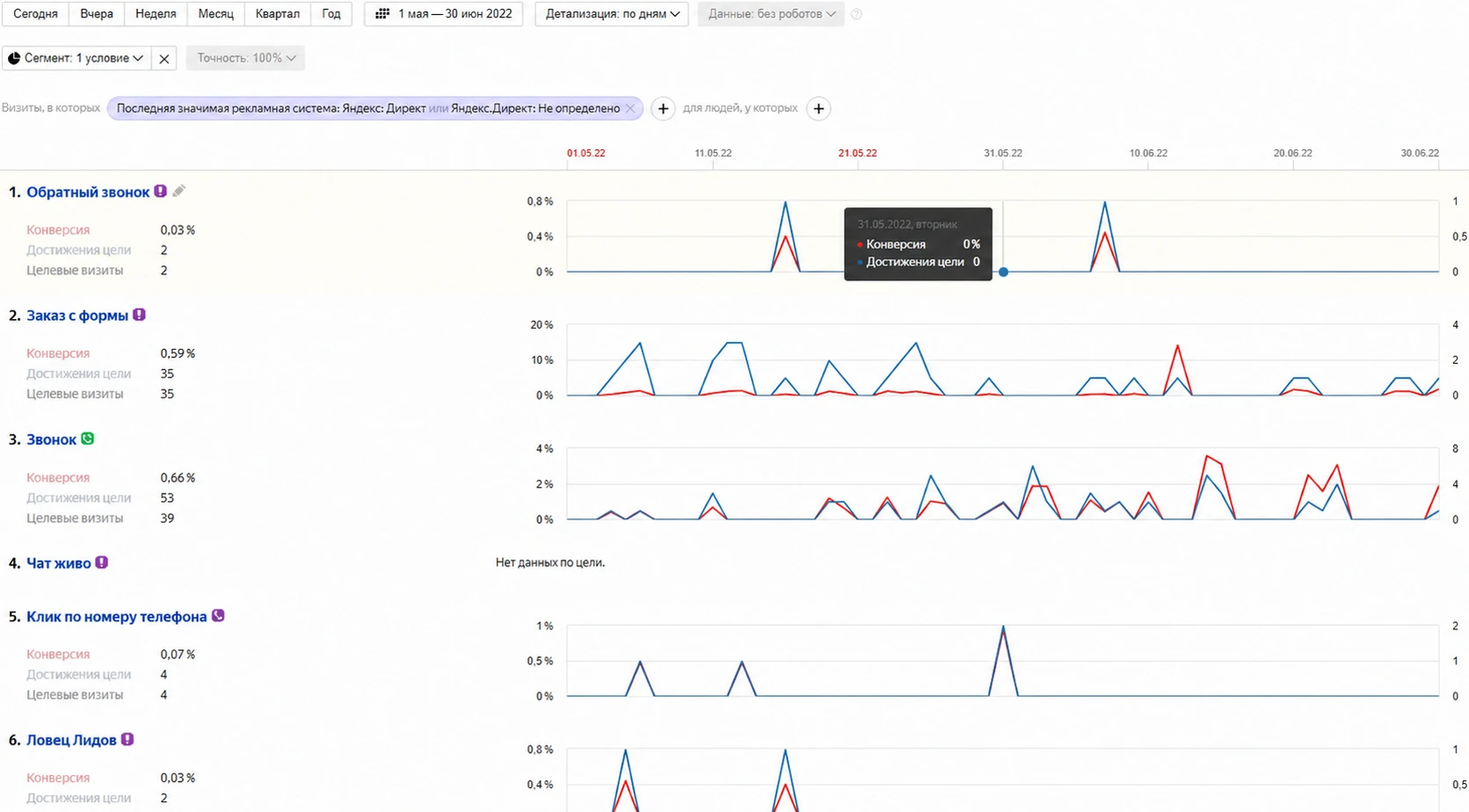Open goal Ловец Лидов
Screen dimensions: 1469x812
71,741
